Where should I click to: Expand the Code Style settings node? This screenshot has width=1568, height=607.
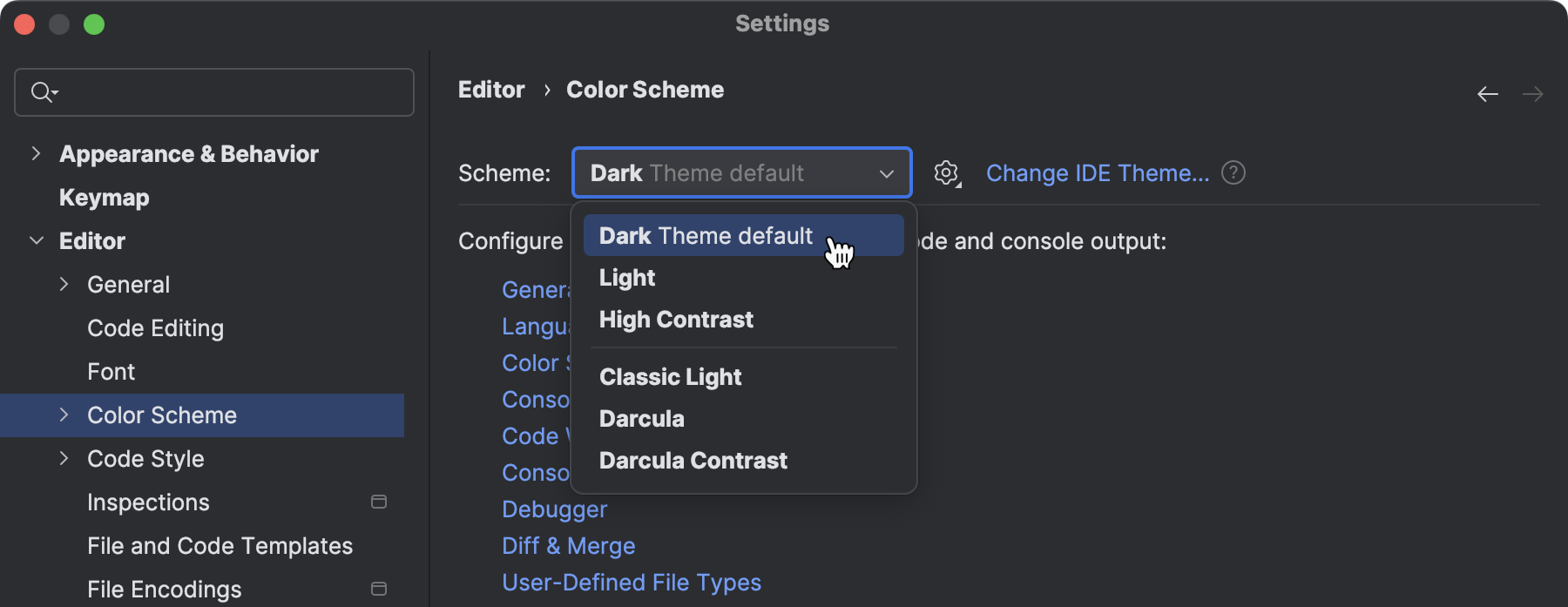pos(63,459)
